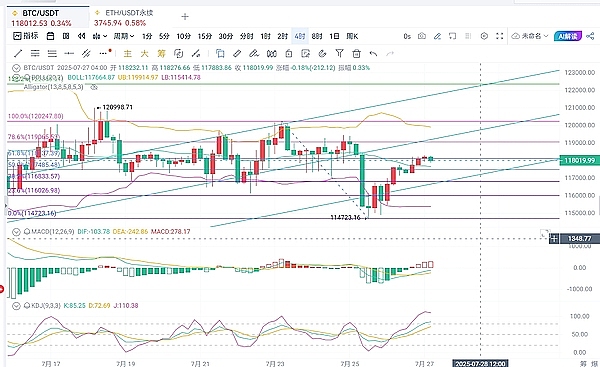Image resolution: width=600 pixels, height=367 pixels.
Task: Toggle the 筹 chip distribution indicator
Action: click(161, 54)
